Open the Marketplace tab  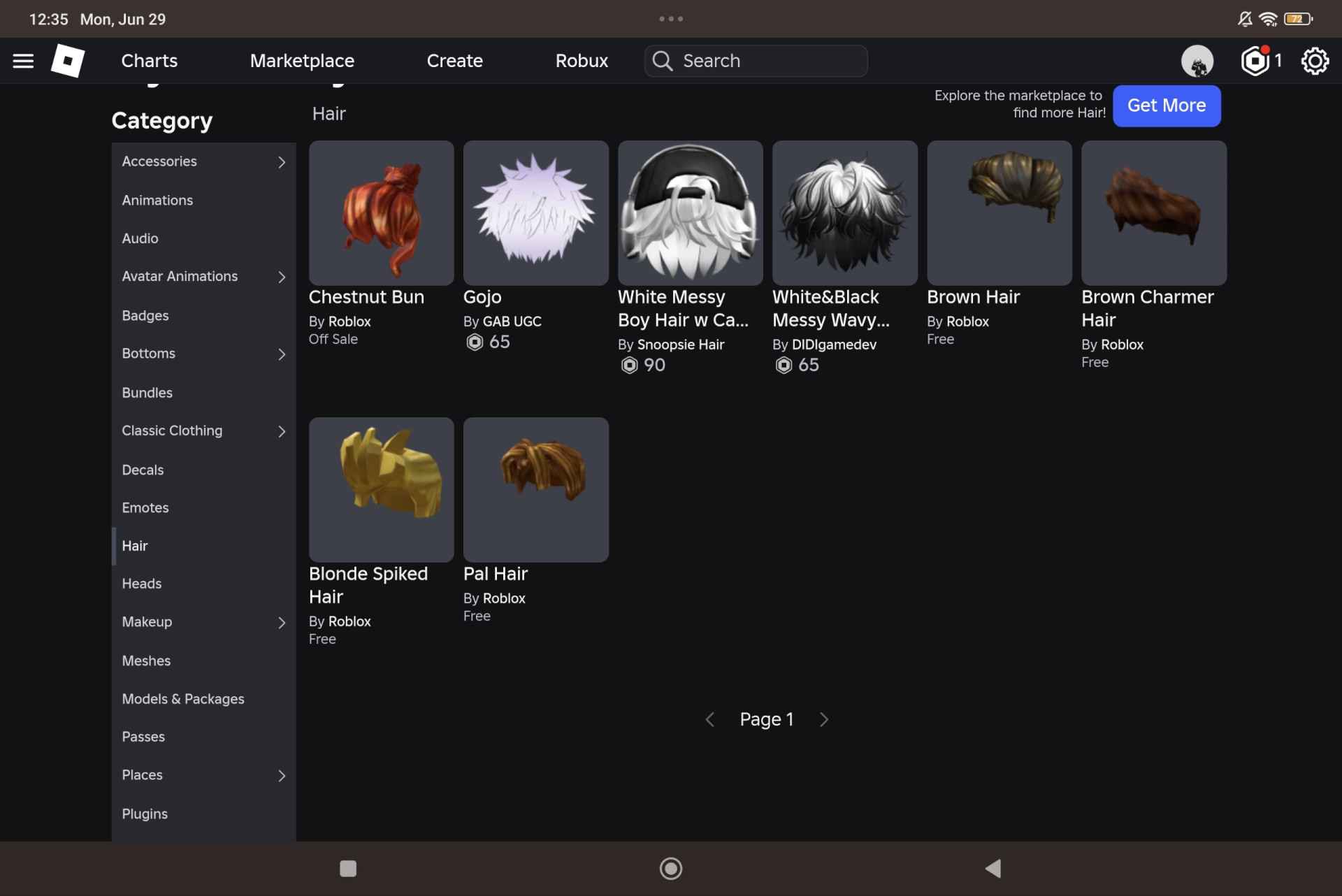coord(302,61)
